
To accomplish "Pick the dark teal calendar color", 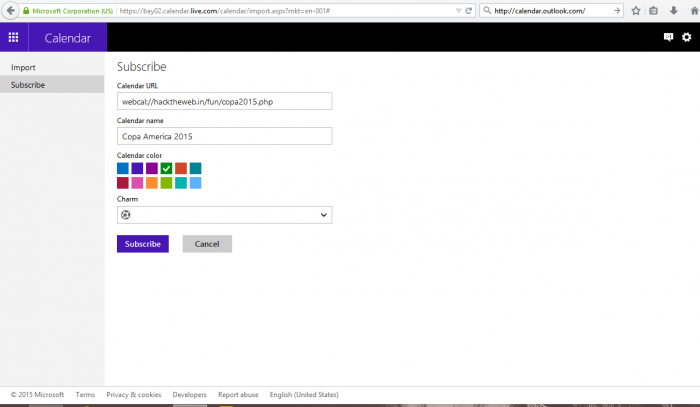I will tap(195, 168).
